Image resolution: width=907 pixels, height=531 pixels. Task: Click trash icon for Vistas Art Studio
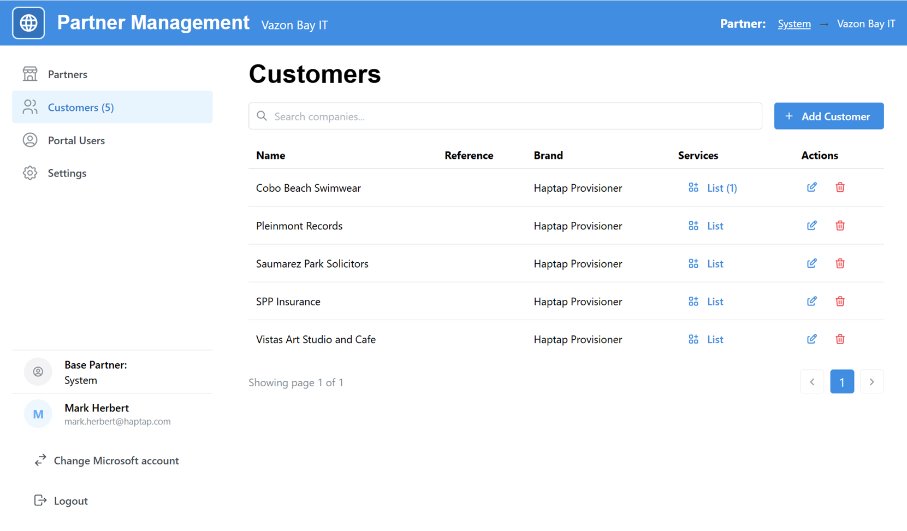coord(840,340)
